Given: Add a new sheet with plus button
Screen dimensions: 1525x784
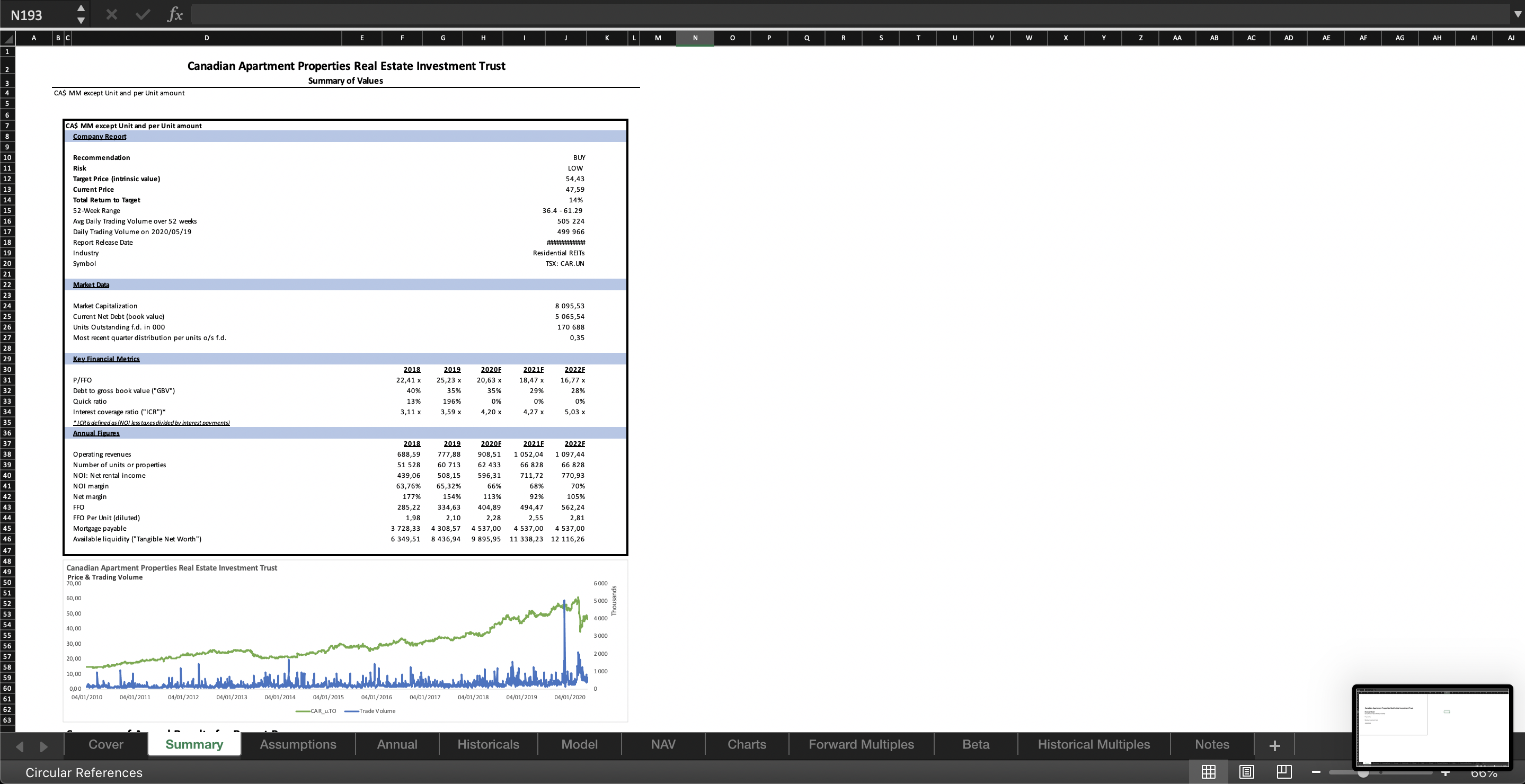Looking at the screenshot, I should [x=1274, y=745].
